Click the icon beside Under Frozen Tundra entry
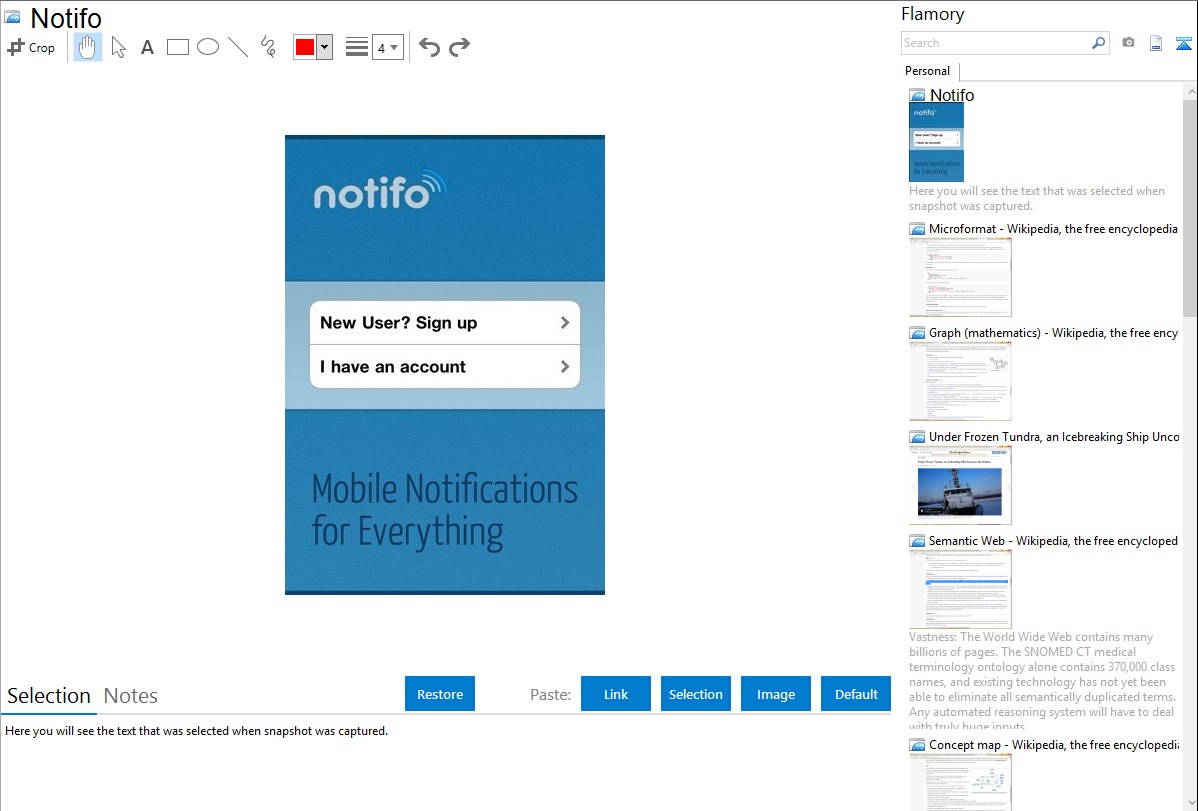This screenshot has width=1198, height=811. coord(917,436)
